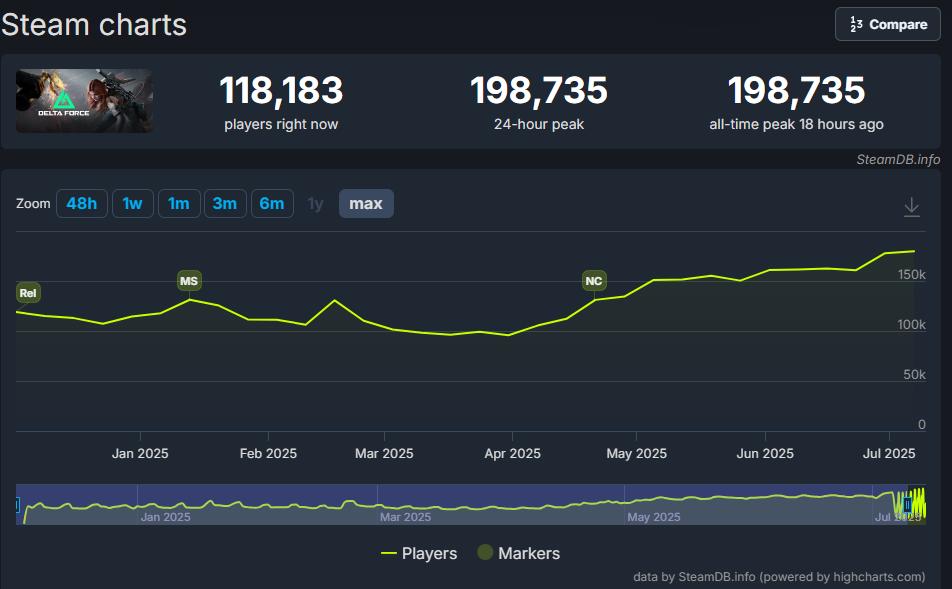Click the Apr 2025 axis label

(x=512, y=453)
